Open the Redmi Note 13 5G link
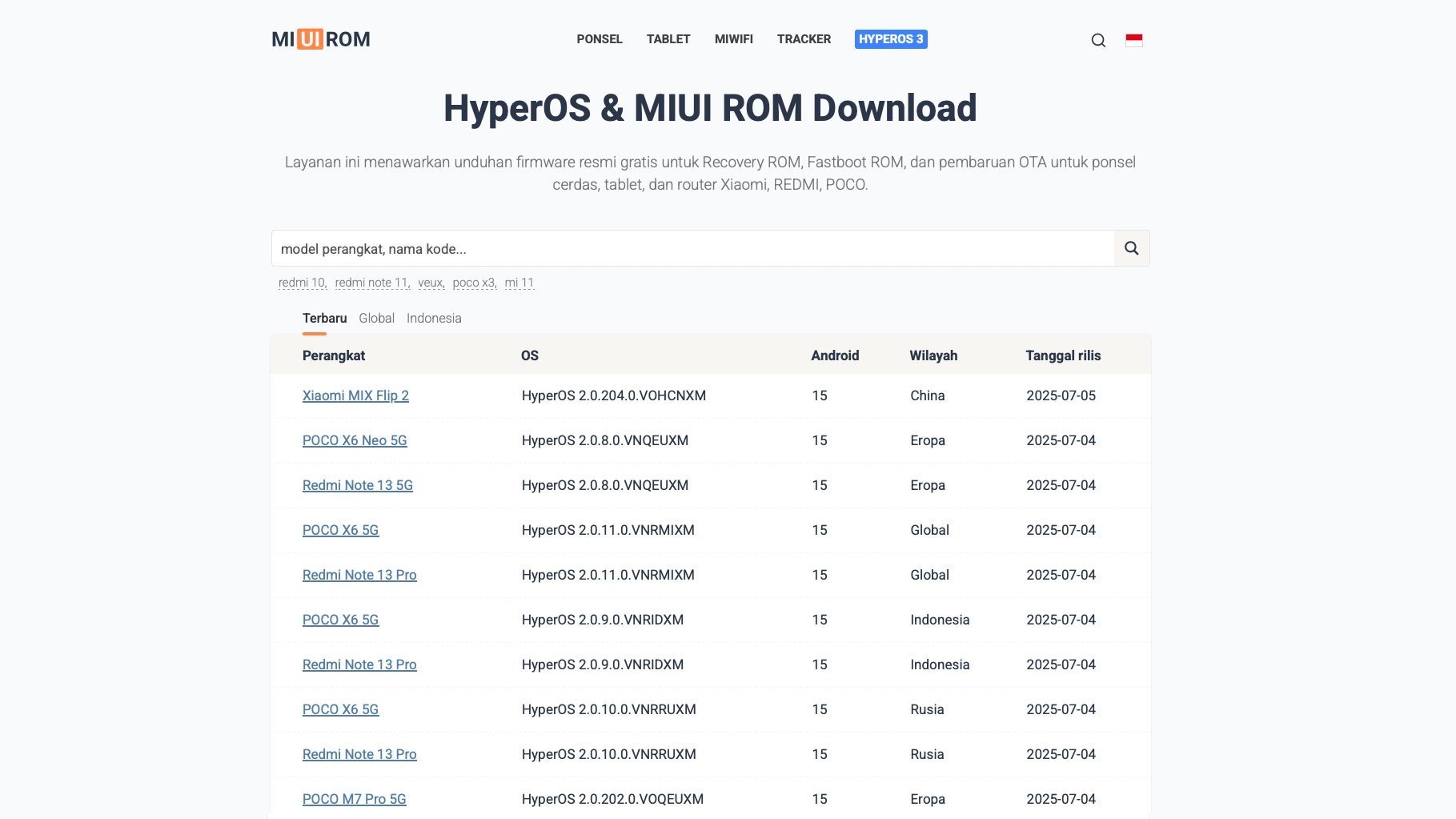Image resolution: width=1456 pixels, height=819 pixels. point(358,485)
